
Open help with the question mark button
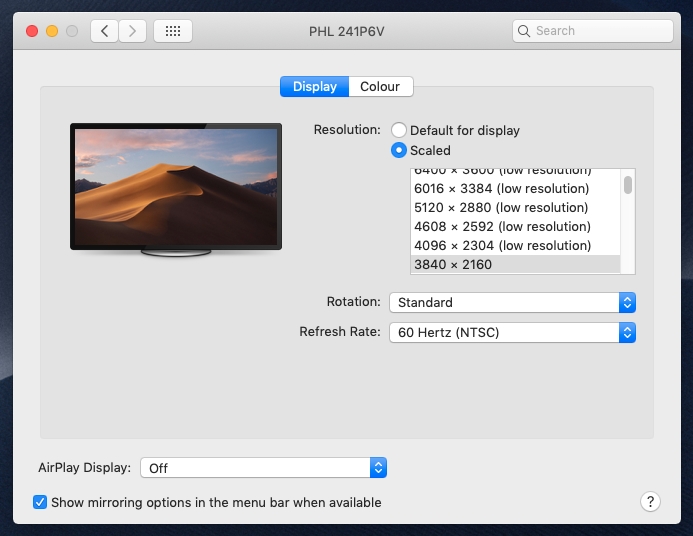tap(650, 502)
